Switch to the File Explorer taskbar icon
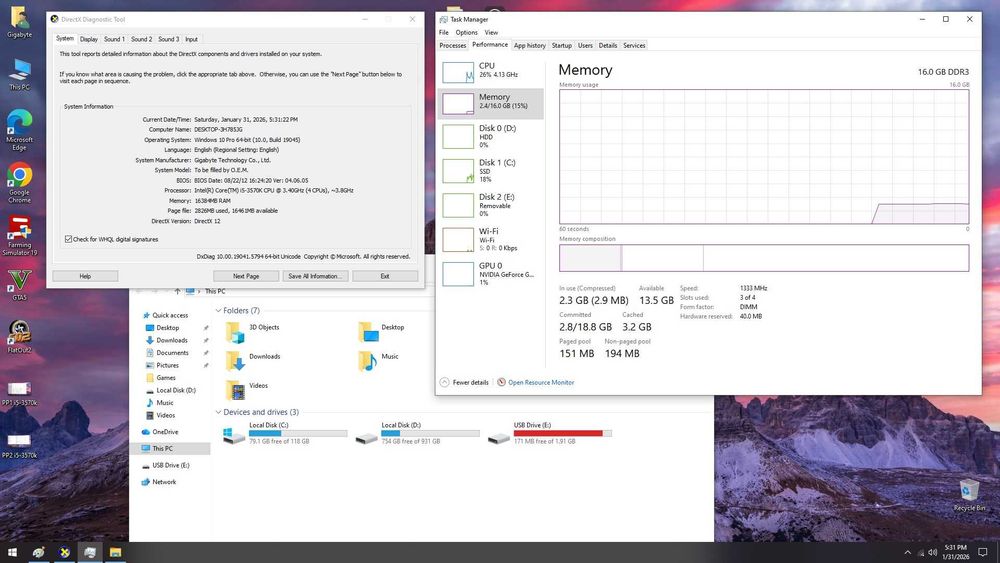 click(115, 552)
